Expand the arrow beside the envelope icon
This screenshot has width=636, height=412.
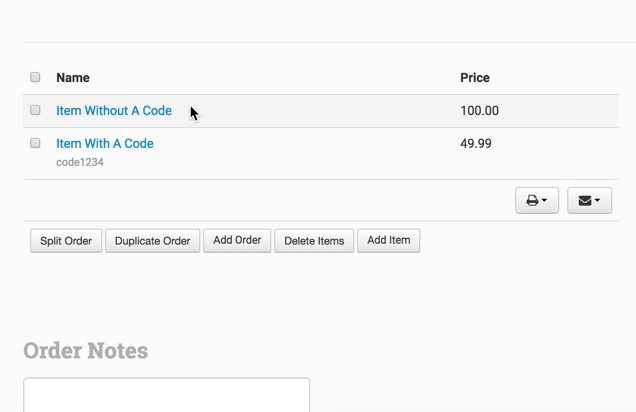click(x=598, y=200)
